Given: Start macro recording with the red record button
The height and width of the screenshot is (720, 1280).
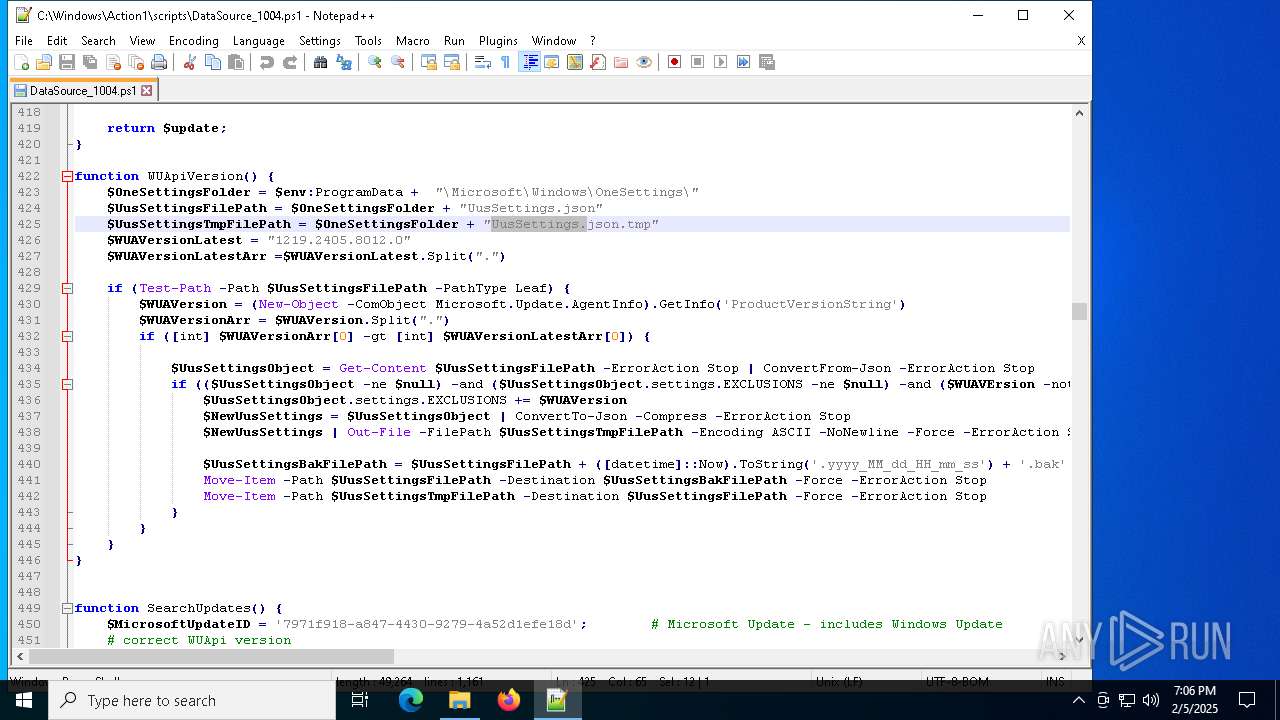Looking at the screenshot, I should pos(675,62).
